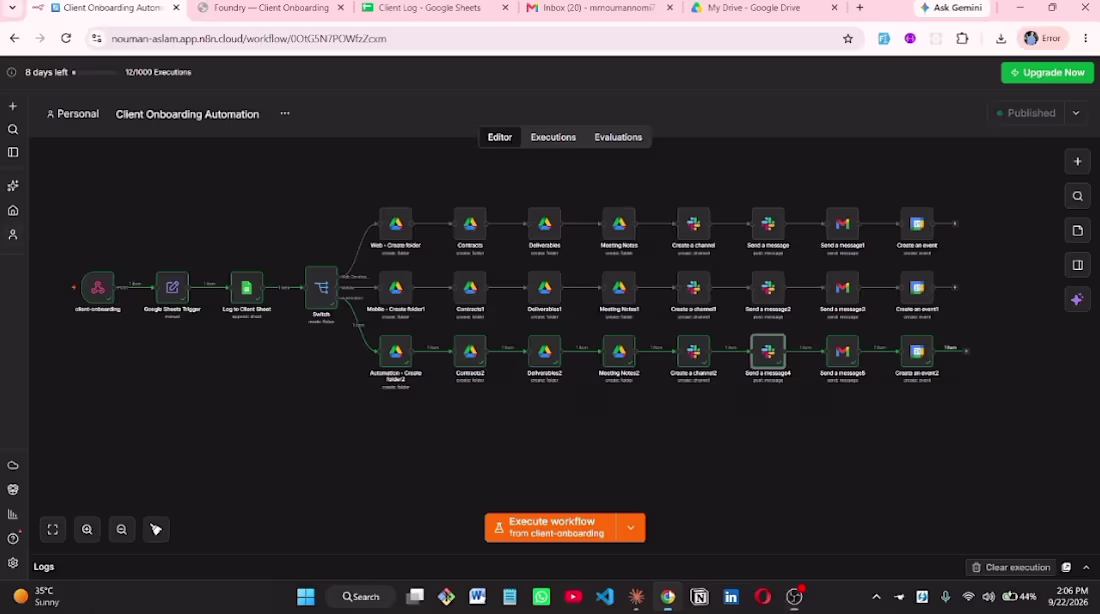Viewport: 1100px width, 614px height.
Task: Click the create new plus in left sidebar
Action: pyautogui.click(x=13, y=107)
